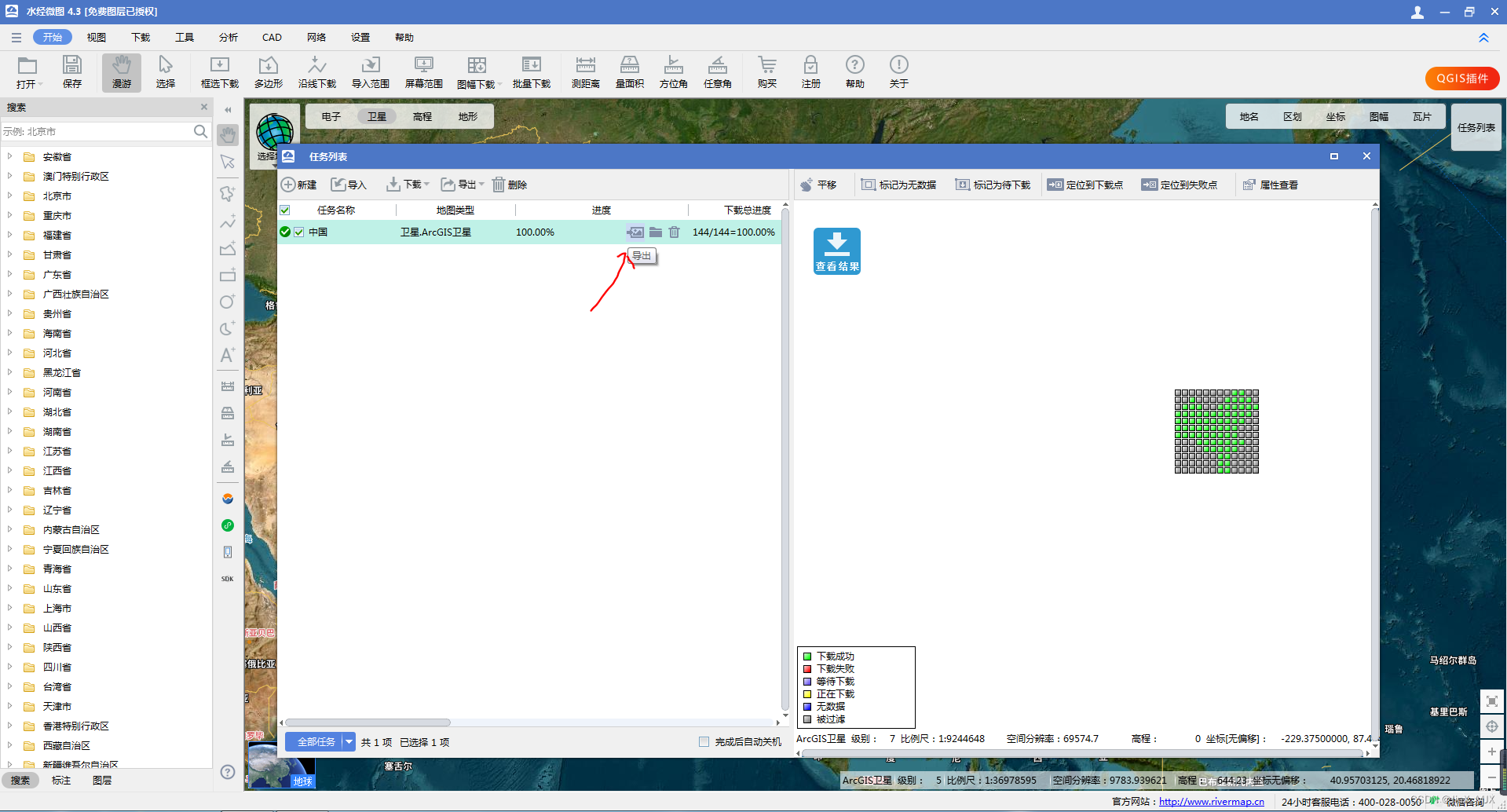The width and height of the screenshot is (1507, 812).
Task: Expand the 黑龙江省 tree node
Action: coord(9,372)
